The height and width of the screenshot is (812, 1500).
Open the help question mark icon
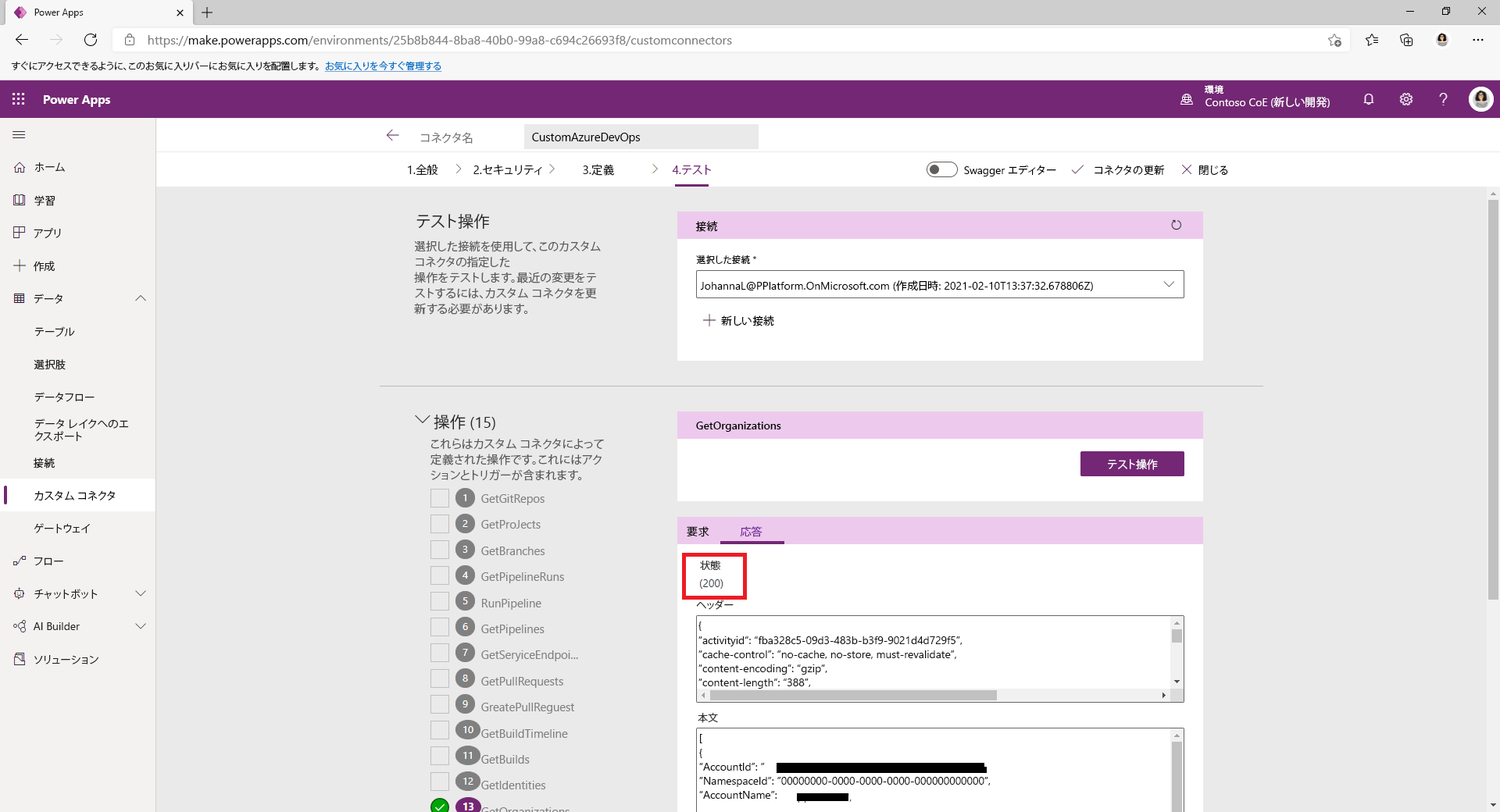[x=1443, y=99]
